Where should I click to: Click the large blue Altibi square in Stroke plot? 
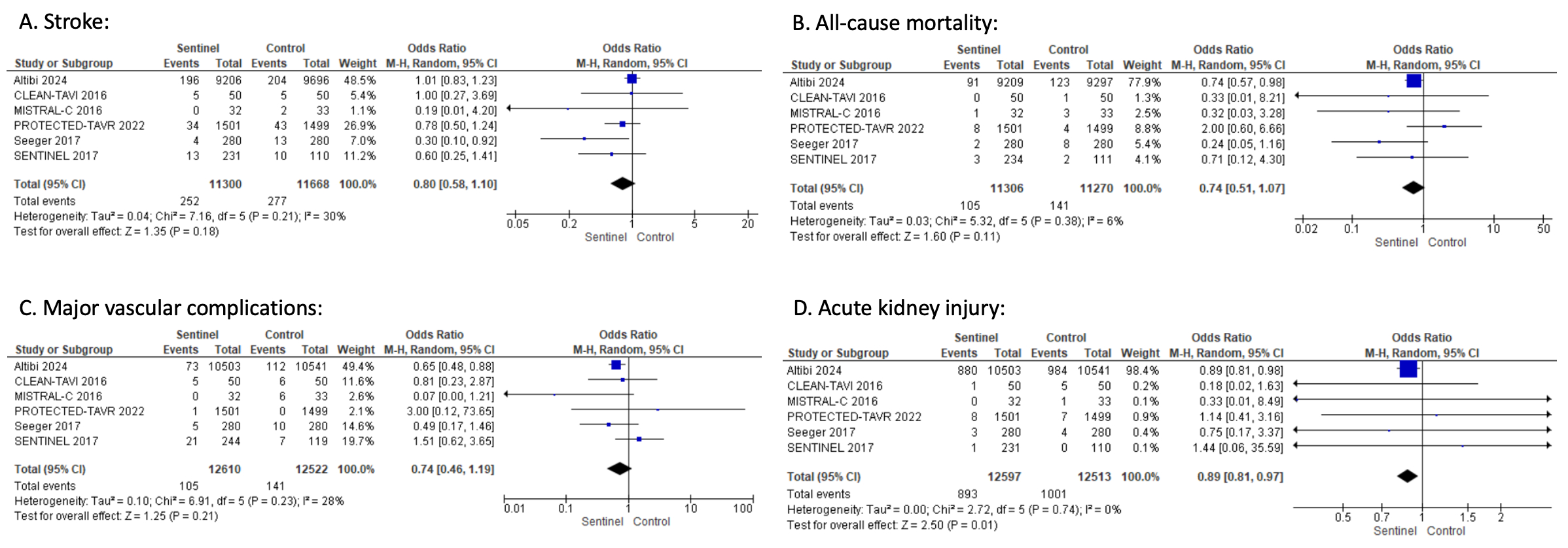(632, 79)
